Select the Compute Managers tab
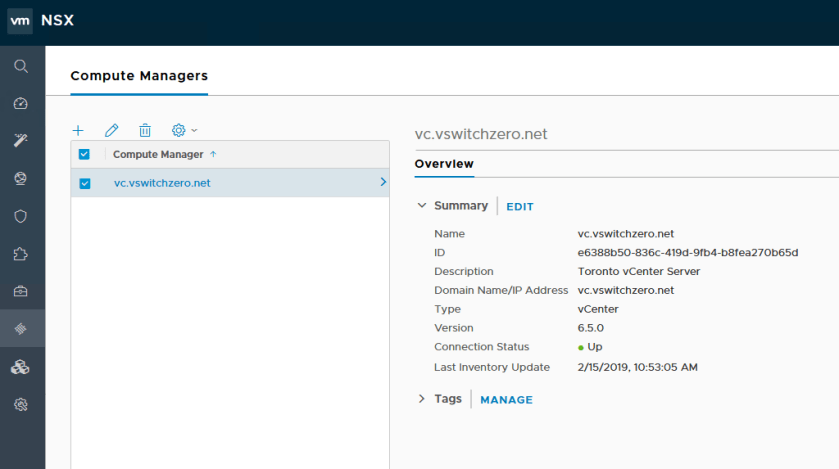 tap(139, 75)
